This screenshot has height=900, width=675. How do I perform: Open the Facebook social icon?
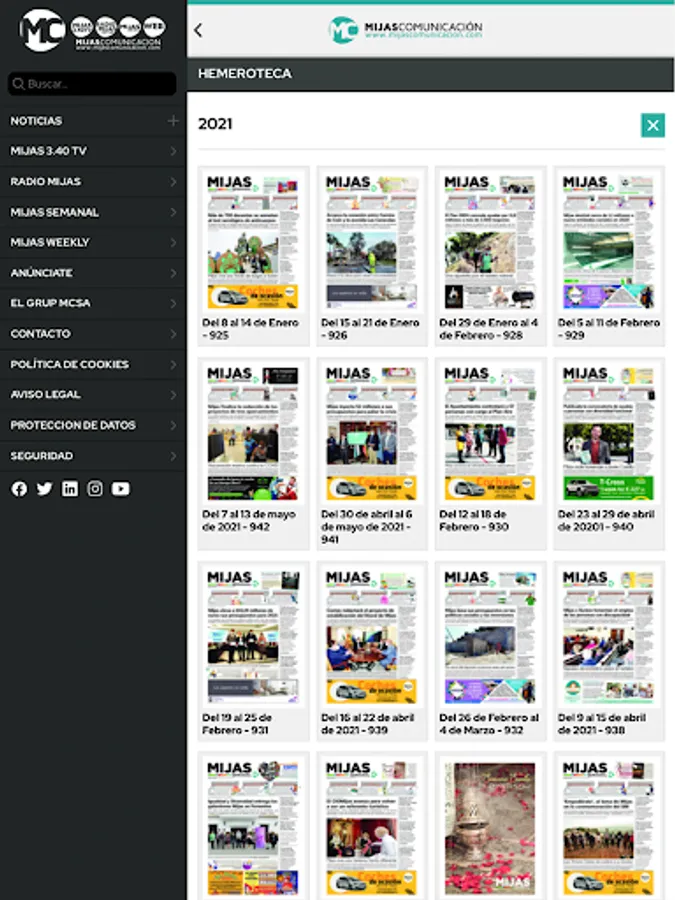point(20,488)
